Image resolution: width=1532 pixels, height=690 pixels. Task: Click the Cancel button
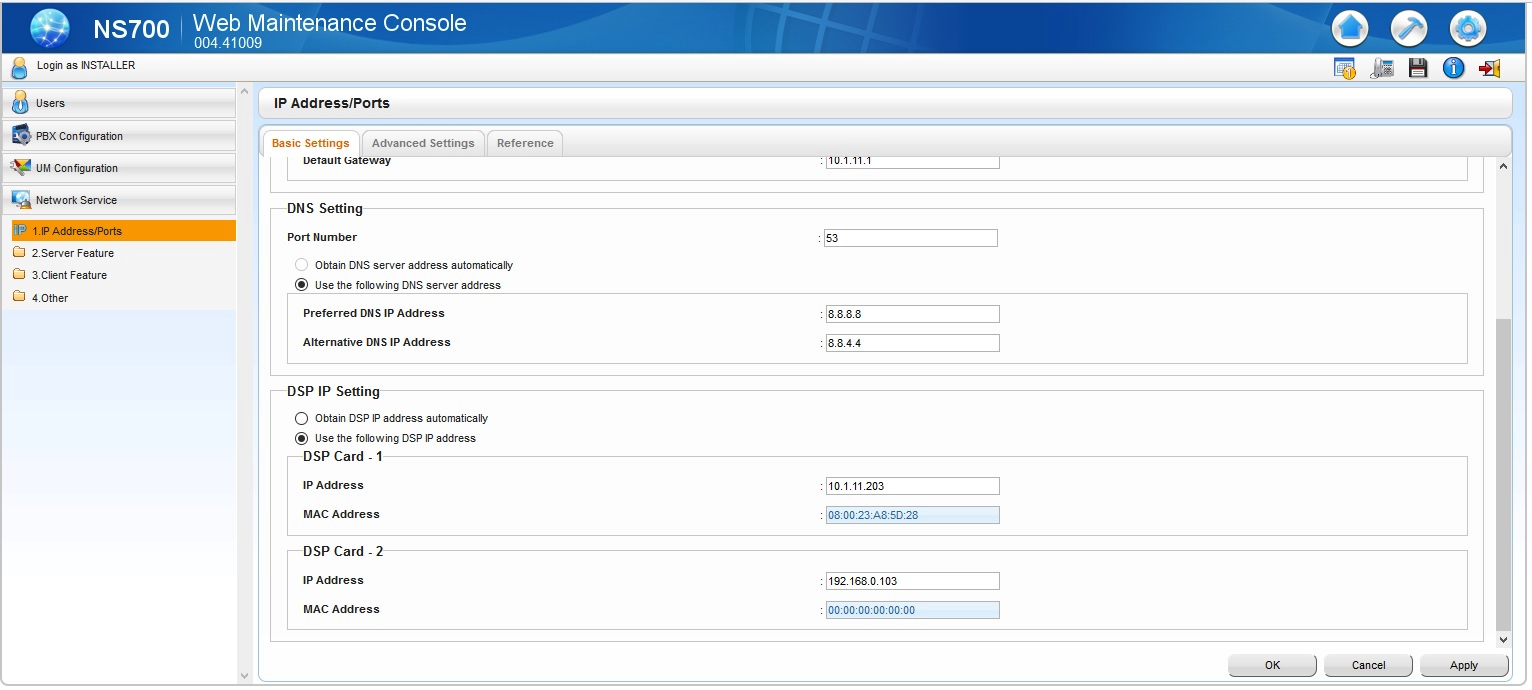pyautogui.click(x=1368, y=665)
